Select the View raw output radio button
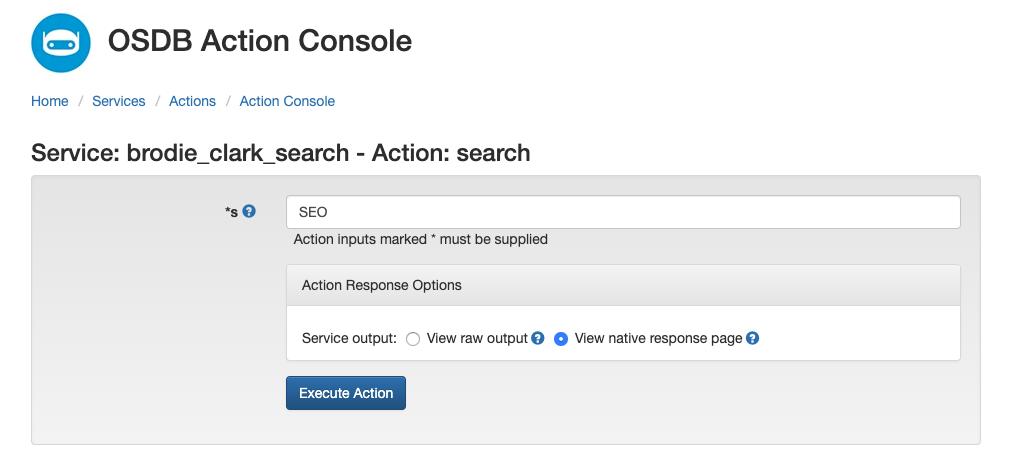Screen dimensions: 1020x465 click(413, 339)
